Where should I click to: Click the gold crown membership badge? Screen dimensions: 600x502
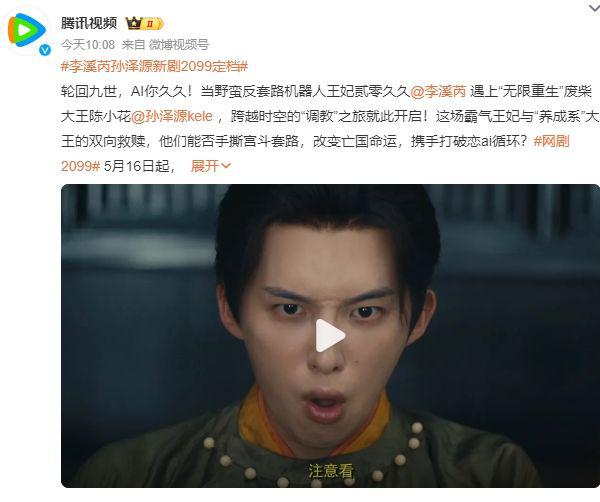coord(134,23)
